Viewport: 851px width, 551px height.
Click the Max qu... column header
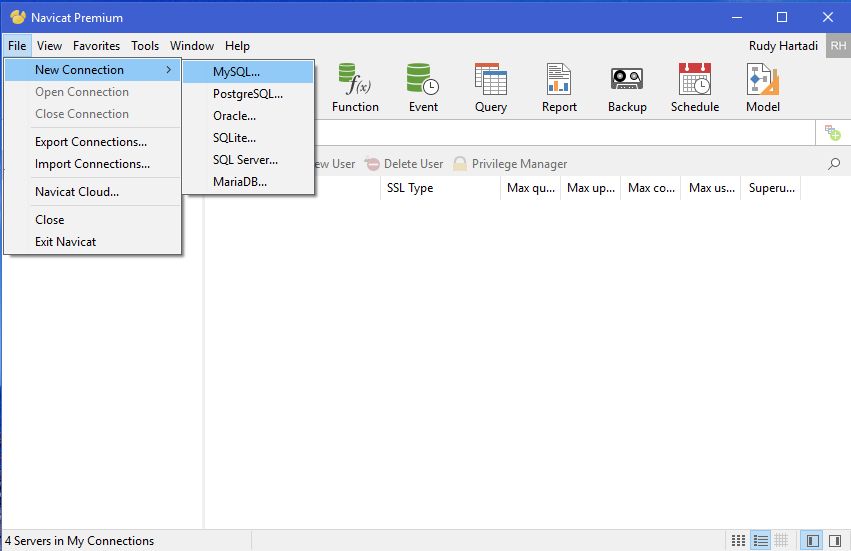(530, 188)
